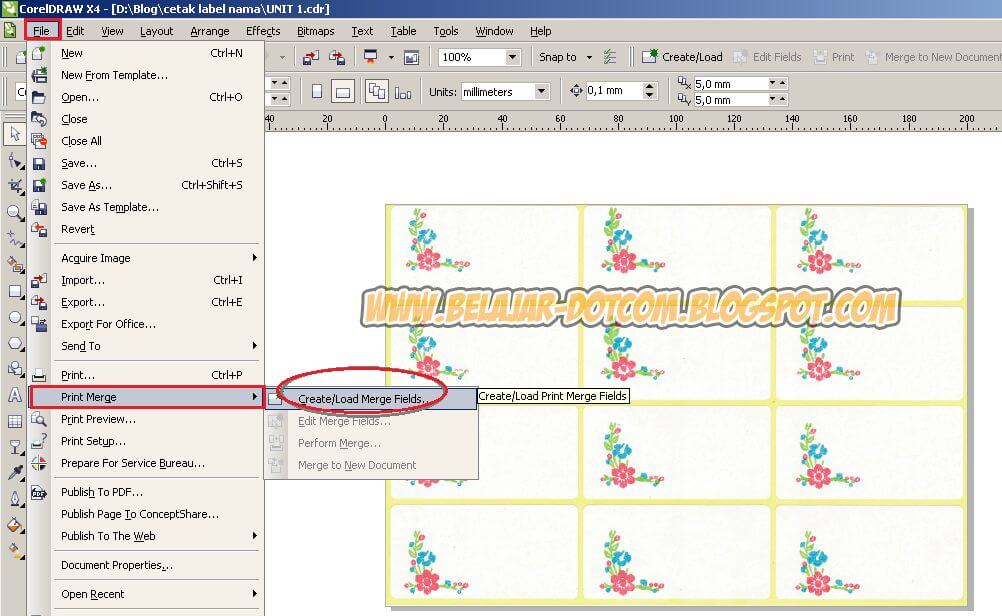Click duplicate distance X spinner arrows
The width and height of the screenshot is (1002, 616).
tap(778, 83)
